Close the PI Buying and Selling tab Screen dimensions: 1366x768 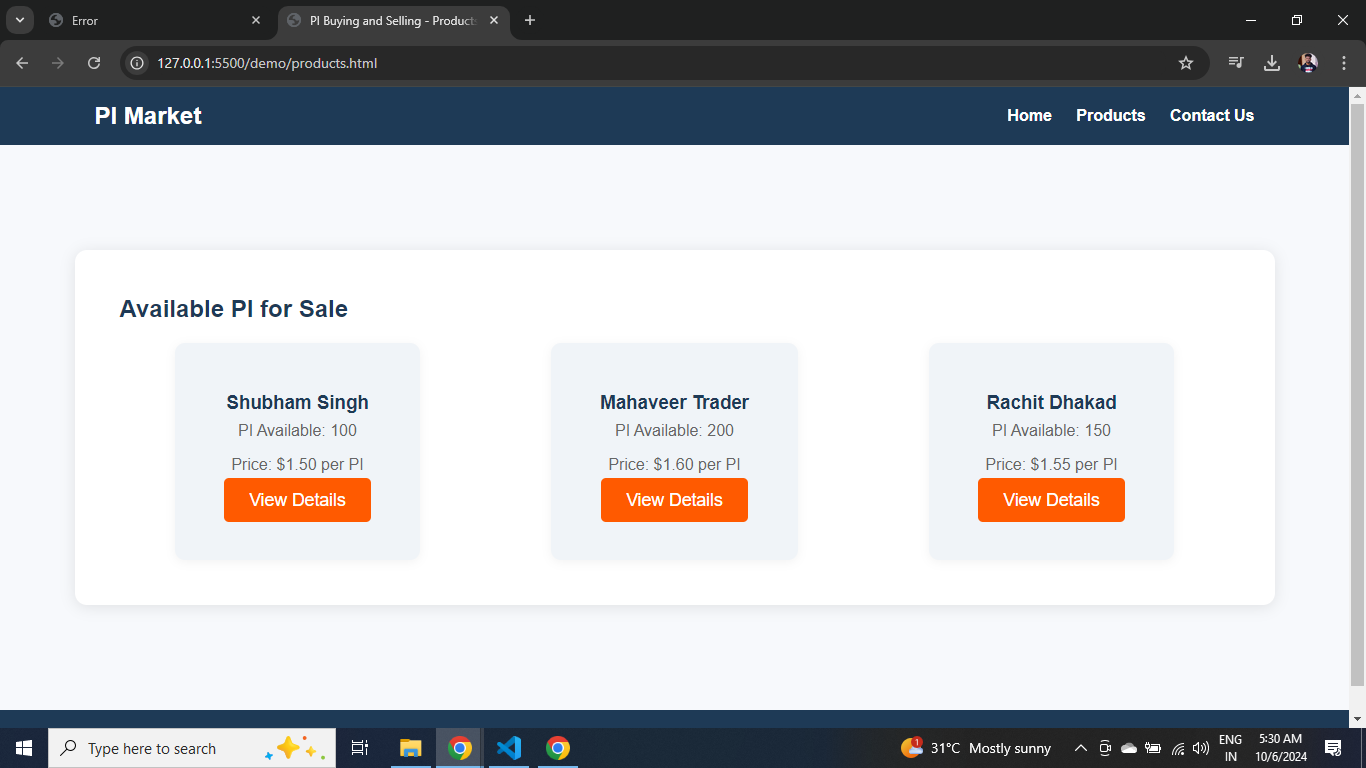tap(494, 20)
